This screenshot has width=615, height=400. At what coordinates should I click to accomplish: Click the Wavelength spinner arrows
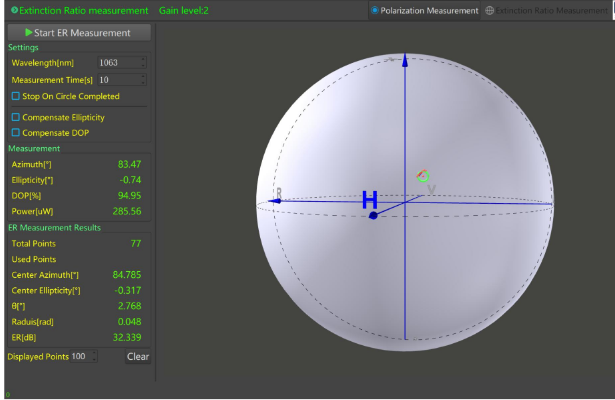point(143,63)
